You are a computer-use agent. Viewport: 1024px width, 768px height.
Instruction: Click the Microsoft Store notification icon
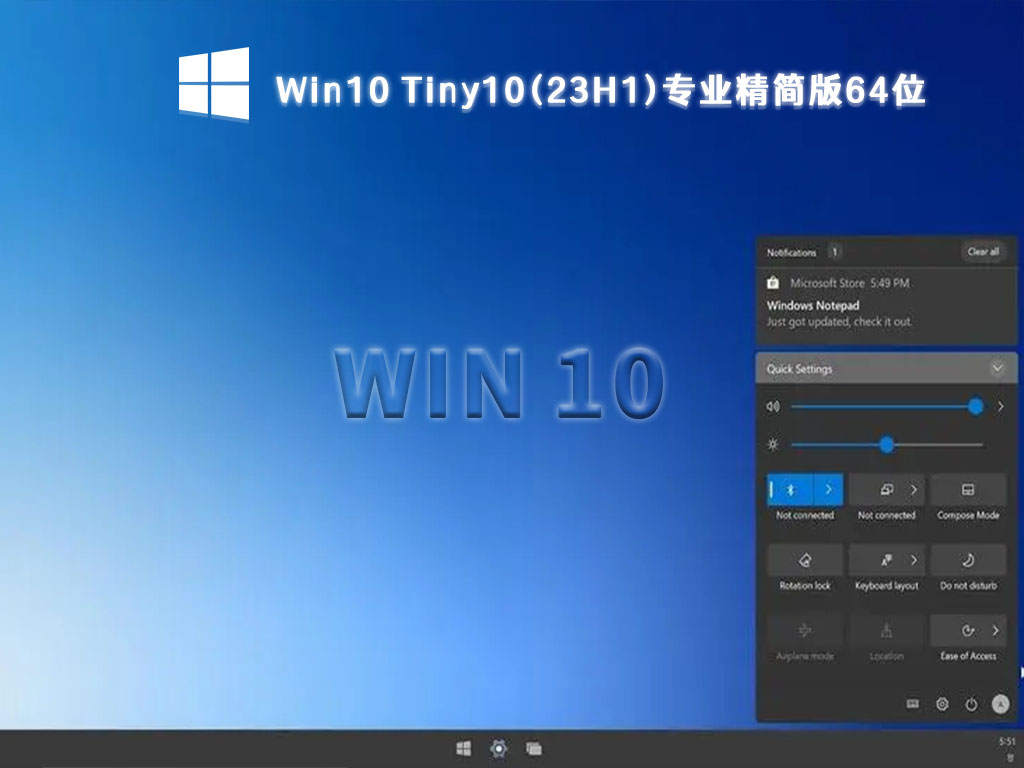[x=773, y=283]
